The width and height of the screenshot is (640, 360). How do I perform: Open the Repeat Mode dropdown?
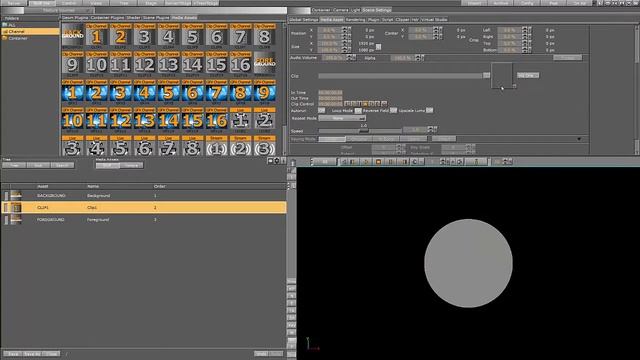[342, 118]
